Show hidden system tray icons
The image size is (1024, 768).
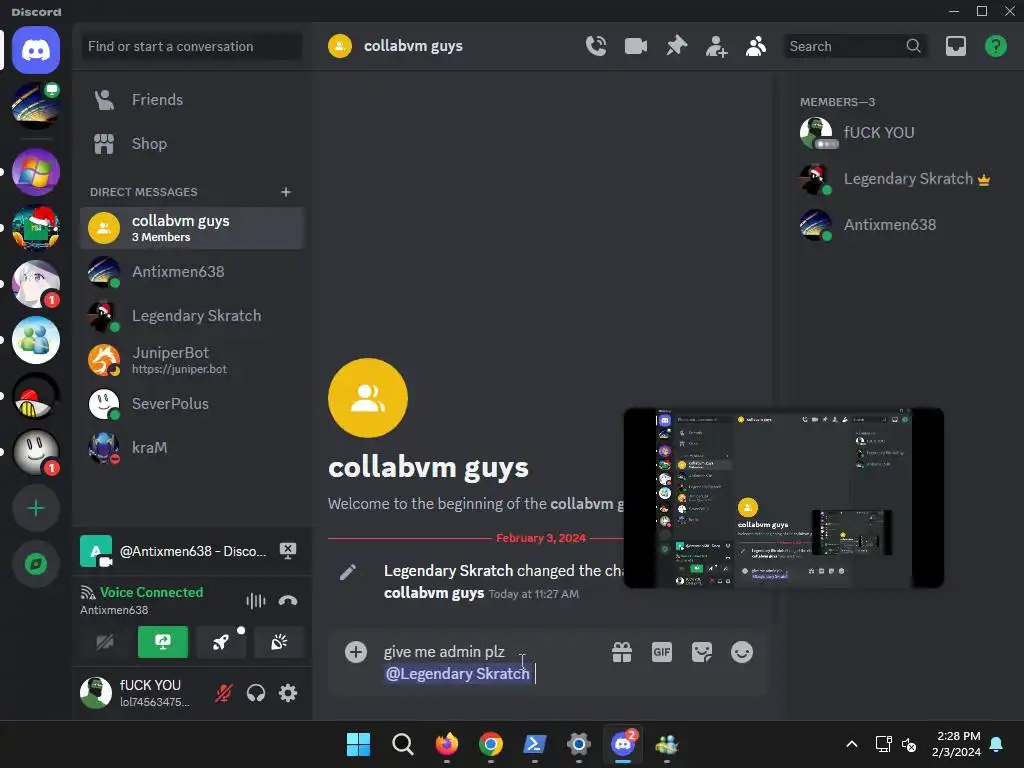coord(852,744)
